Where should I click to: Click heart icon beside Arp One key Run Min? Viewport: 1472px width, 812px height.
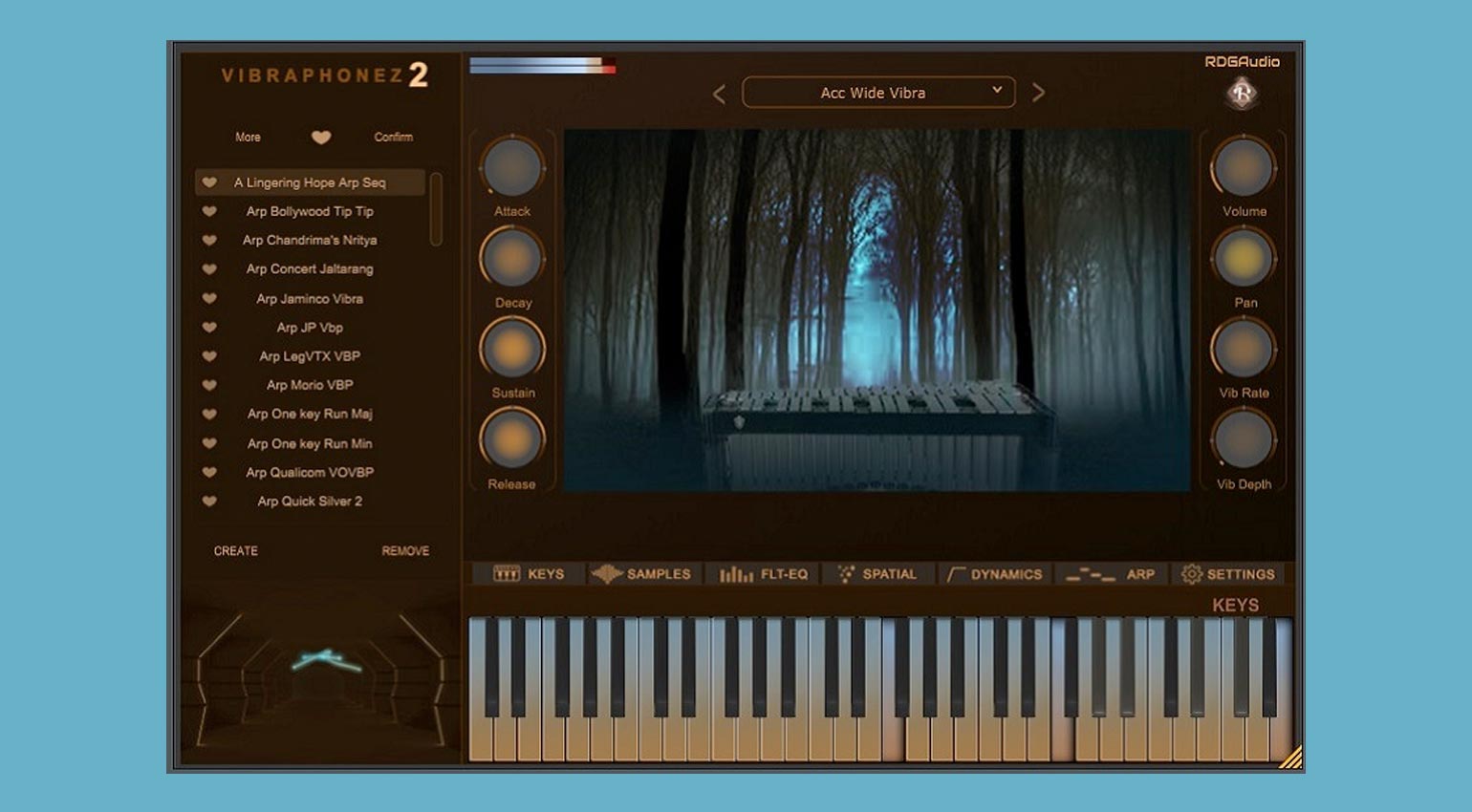[x=209, y=443]
